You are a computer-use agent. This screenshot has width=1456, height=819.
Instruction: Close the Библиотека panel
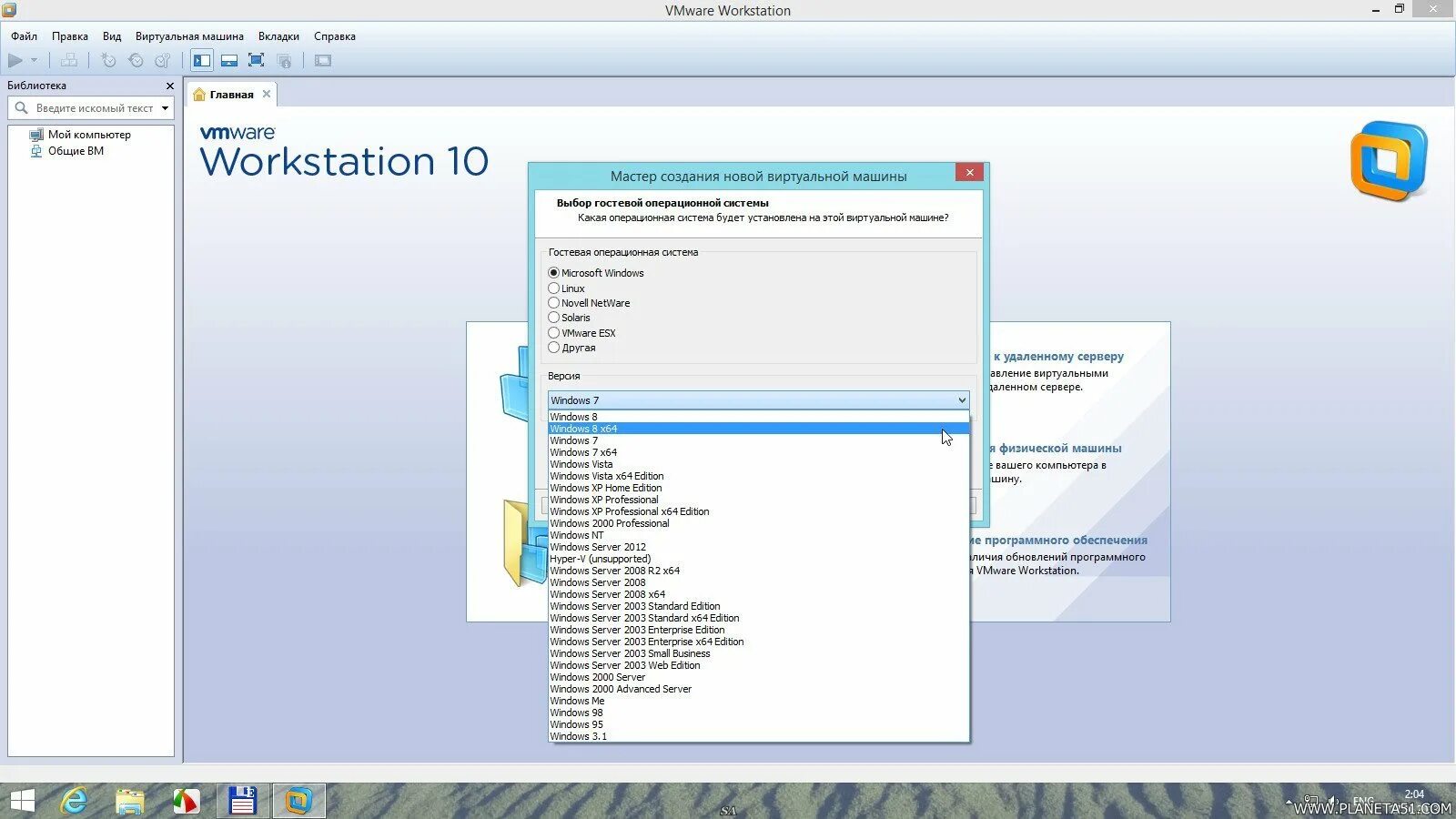point(169,86)
